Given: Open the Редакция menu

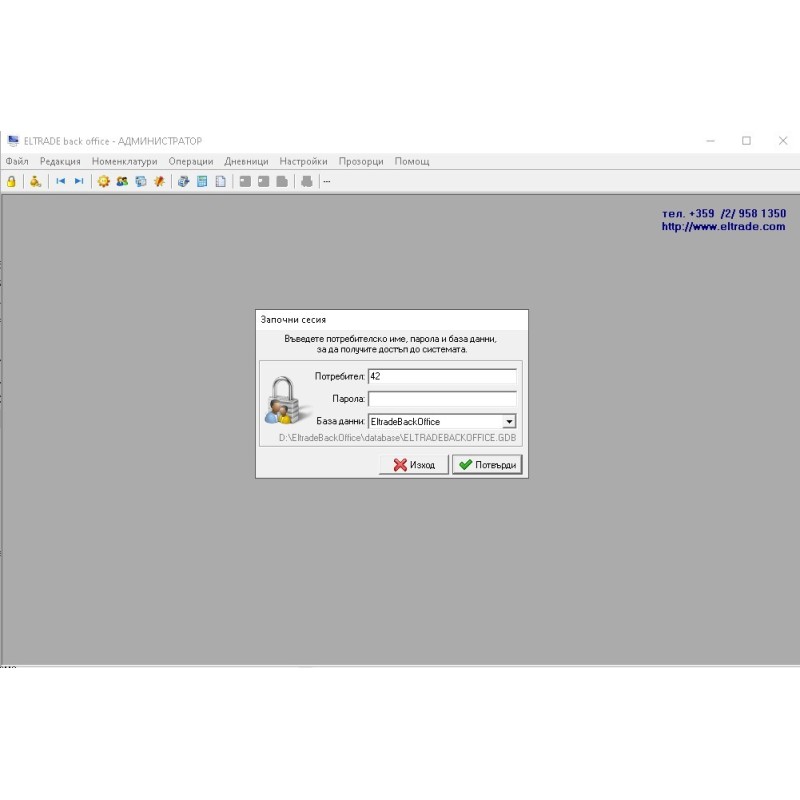Looking at the screenshot, I should click(60, 161).
